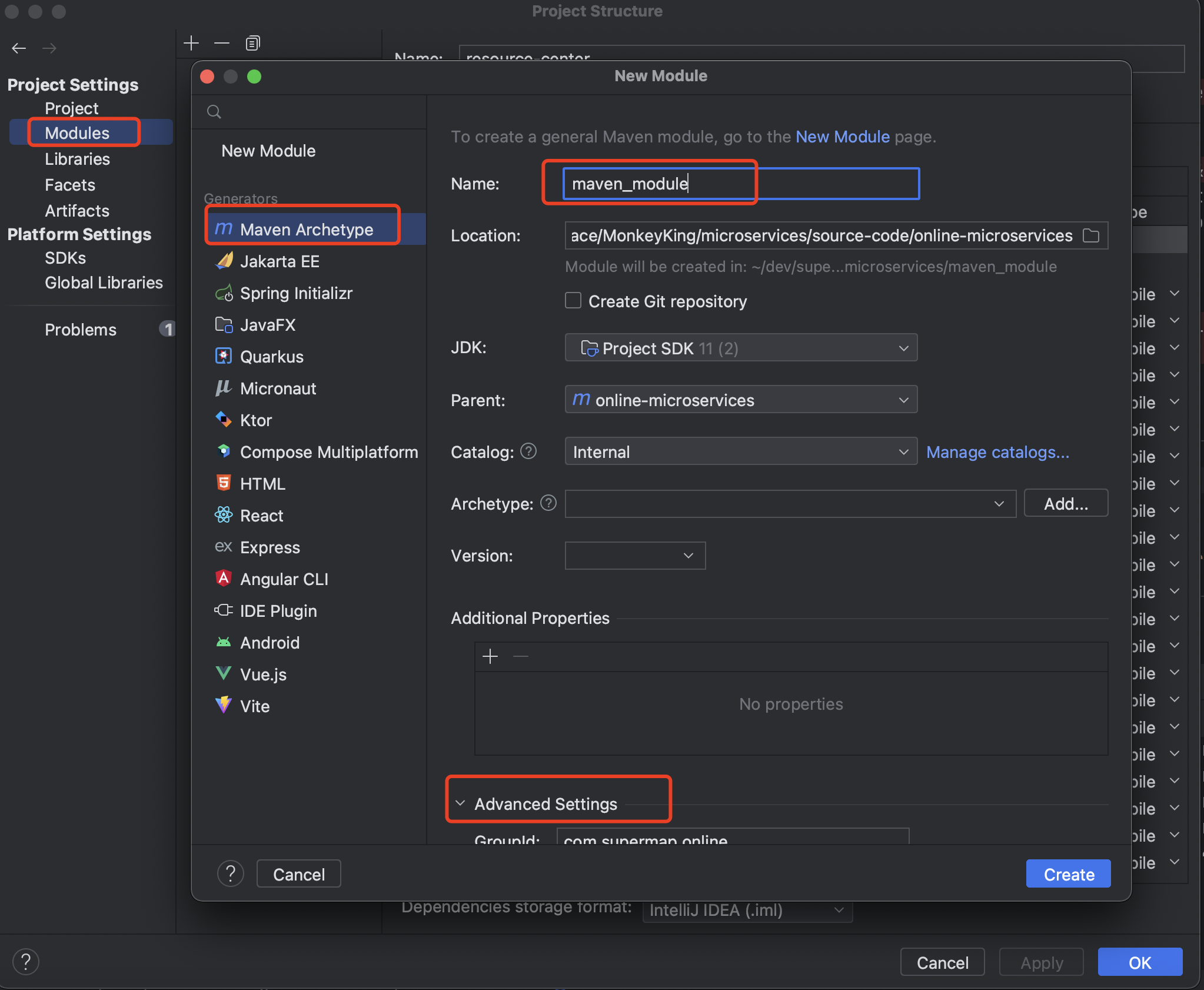Click into the module Name field
This screenshot has height=990, width=1204.
point(740,184)
